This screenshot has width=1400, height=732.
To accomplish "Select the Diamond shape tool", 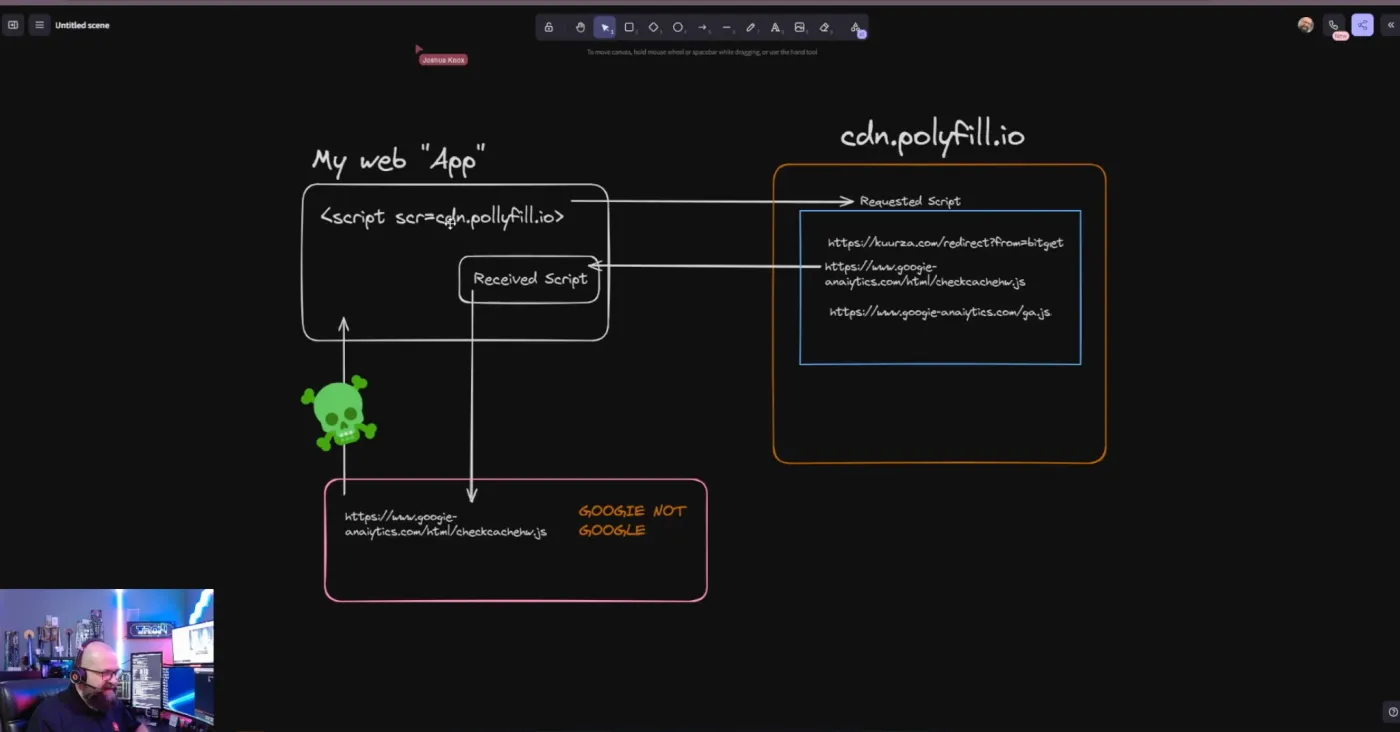I will click(654, 27).
